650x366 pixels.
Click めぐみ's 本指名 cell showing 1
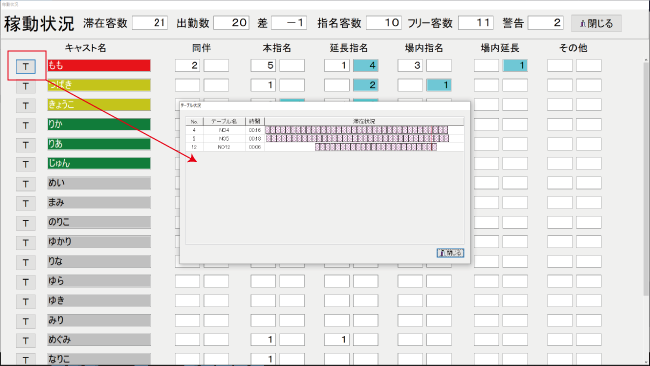pos(263,339)
